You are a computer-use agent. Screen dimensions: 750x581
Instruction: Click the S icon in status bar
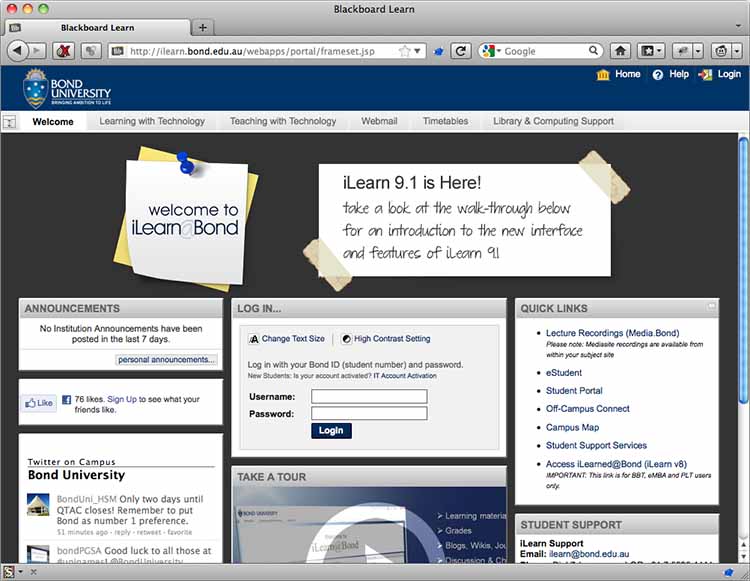click(9, 572)
